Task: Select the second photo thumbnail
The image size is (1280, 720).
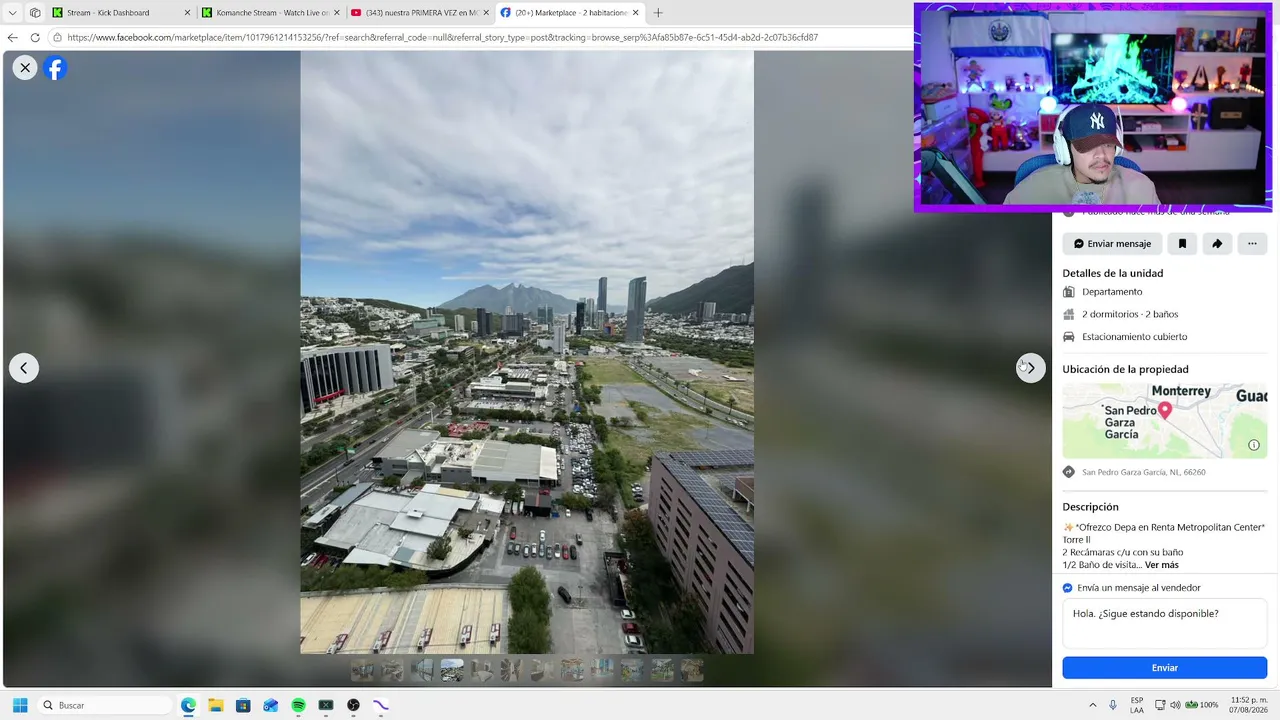Action: coord(392,670)
